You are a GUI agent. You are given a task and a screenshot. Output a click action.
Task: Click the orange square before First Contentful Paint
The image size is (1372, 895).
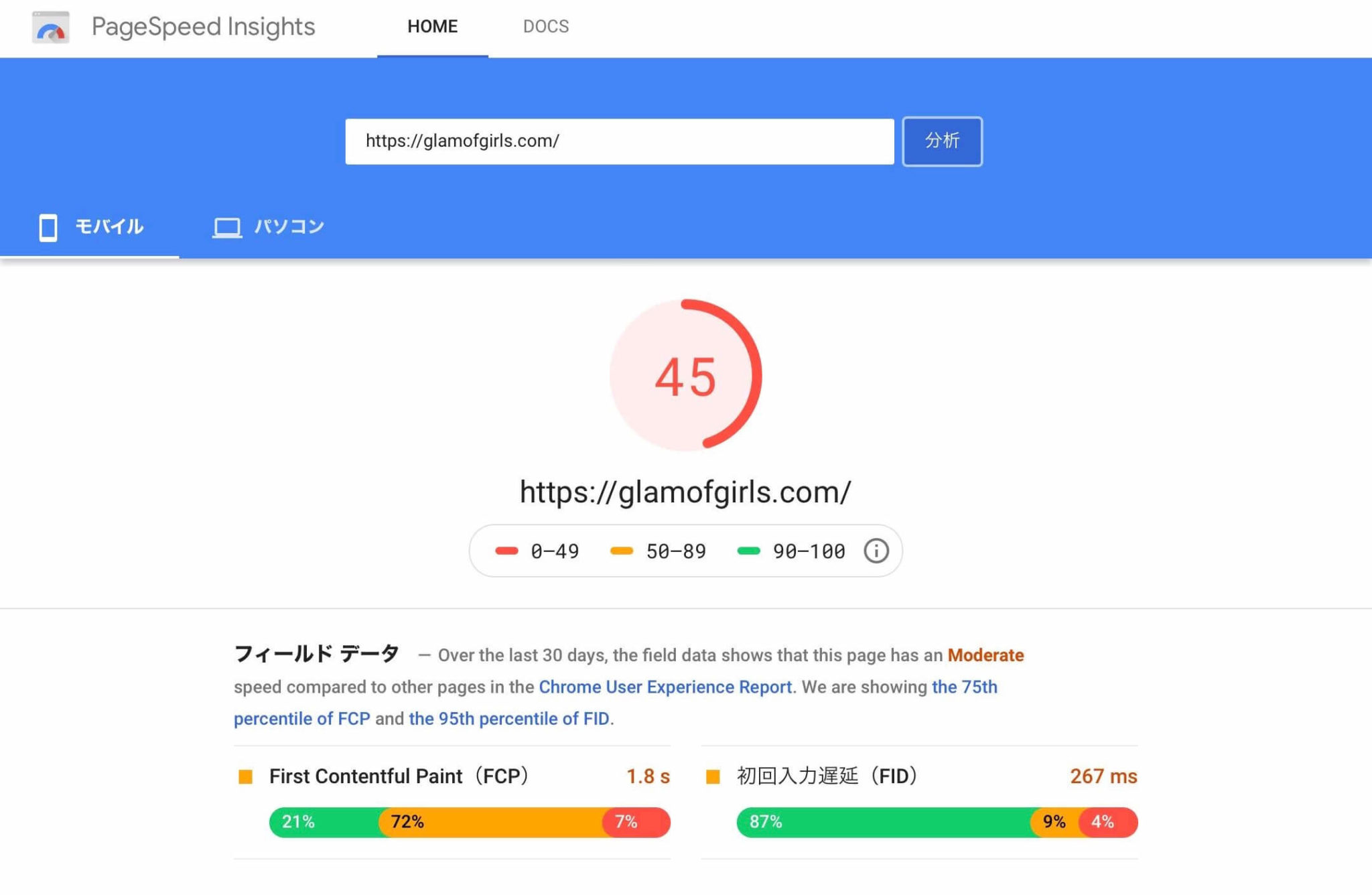click(x=245, y=776)
